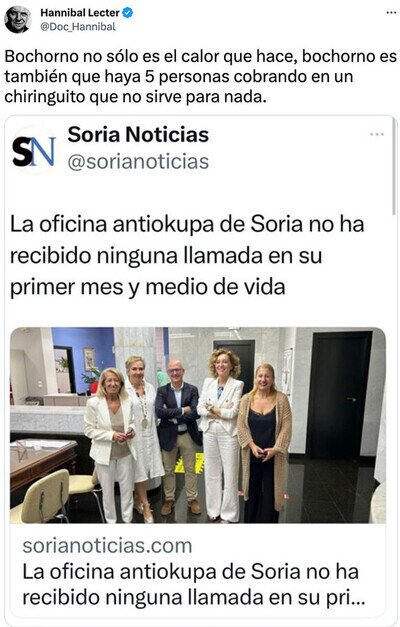
Task: Open the three-dot menu on Hannibal Lecter's tweet
Action: point(391,13)
